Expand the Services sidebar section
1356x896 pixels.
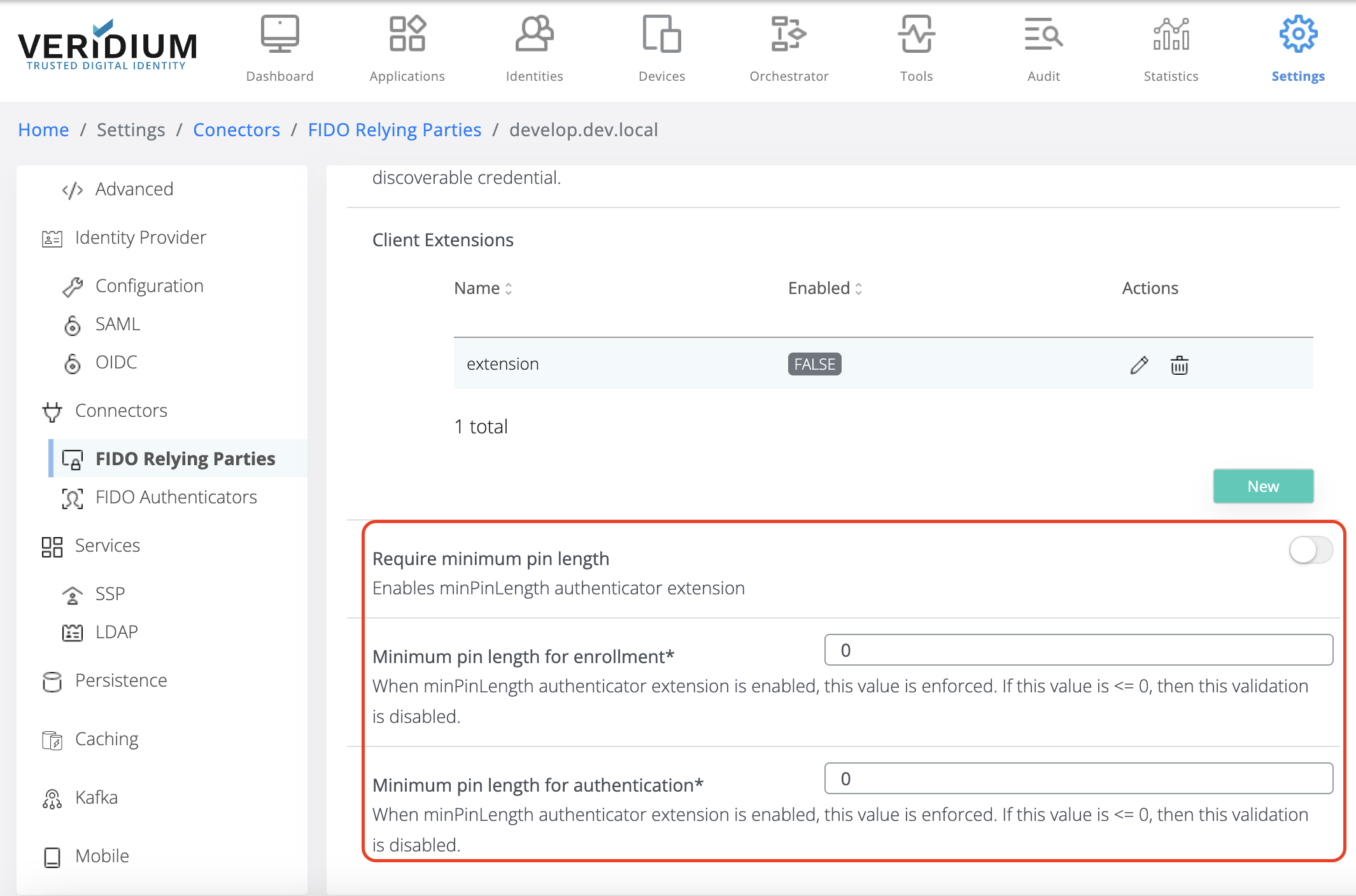click(x=107, y=544)
